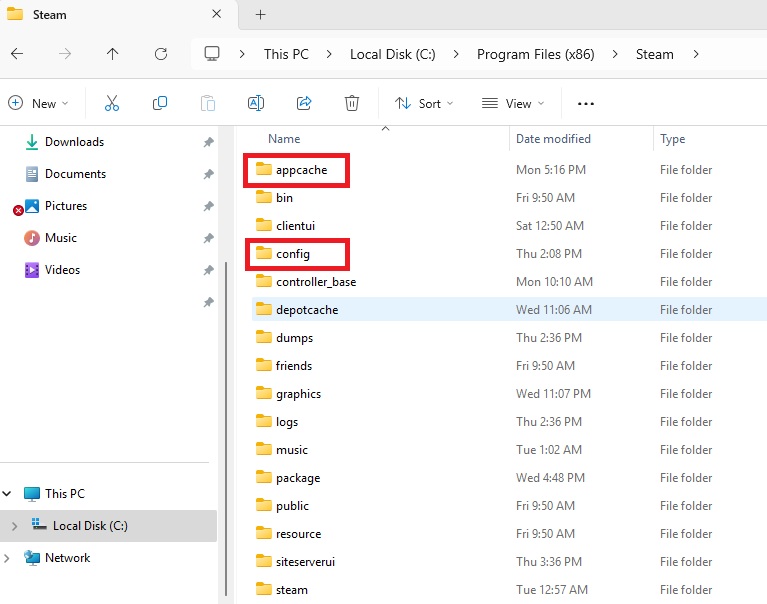Go back with the left arrow
This screenshot has height=604, width=767.
coord(17,54)
